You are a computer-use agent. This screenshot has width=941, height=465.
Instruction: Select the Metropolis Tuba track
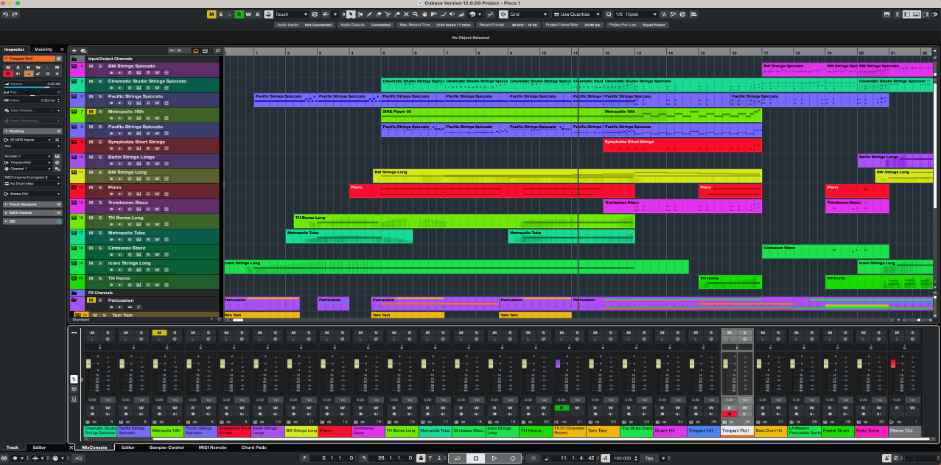click(x=145, y=236)
